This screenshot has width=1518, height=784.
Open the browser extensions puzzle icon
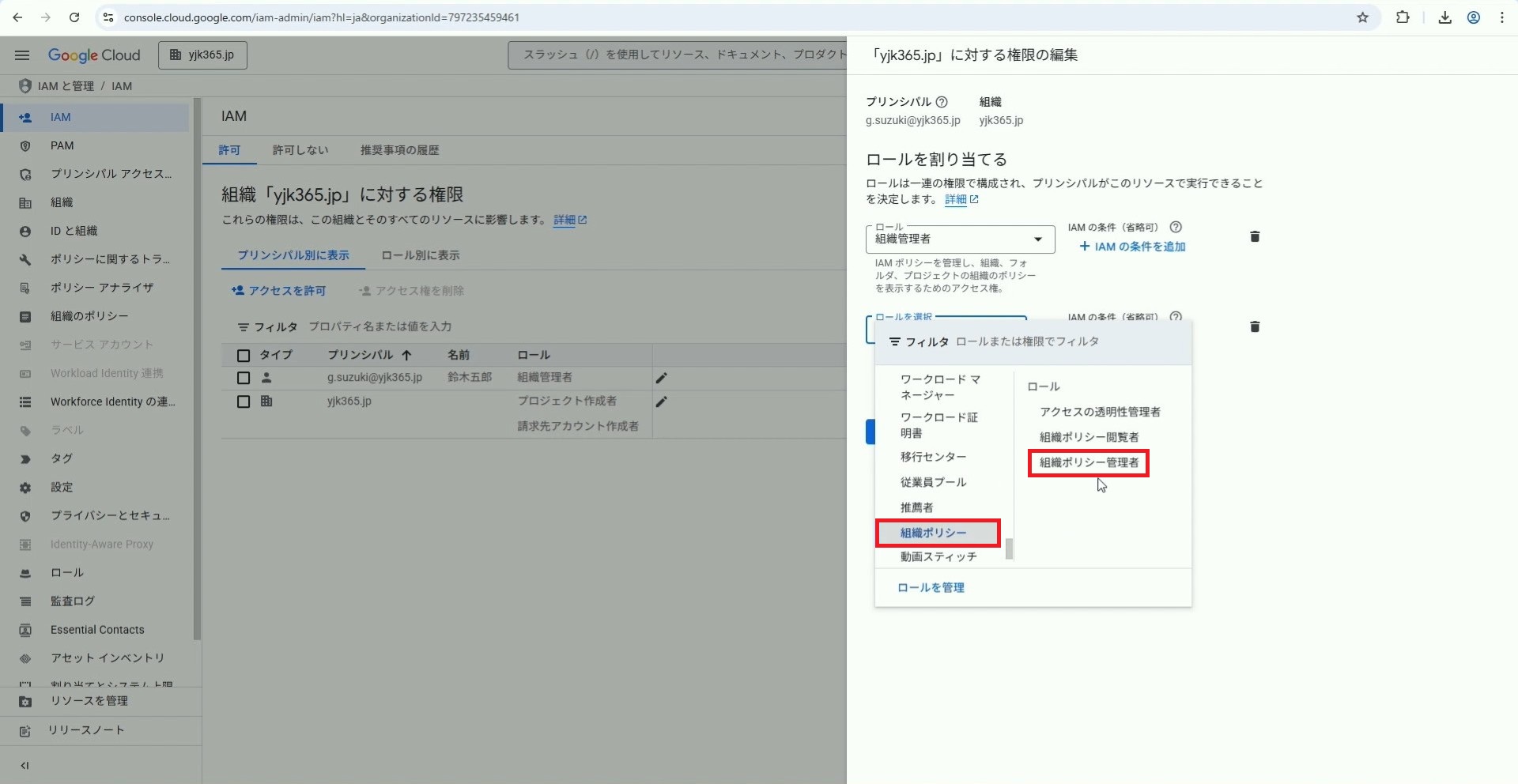[x=1403, y=17]
